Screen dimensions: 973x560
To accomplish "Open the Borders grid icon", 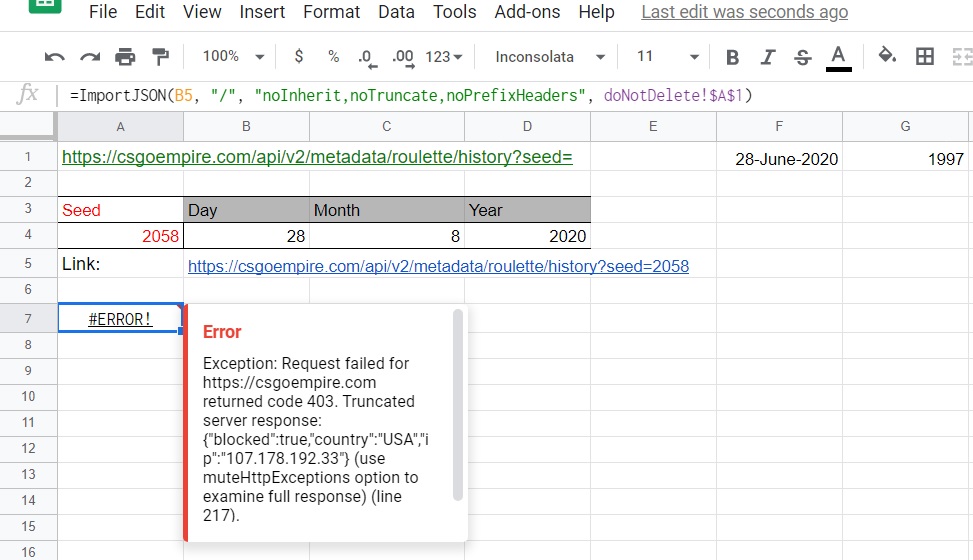I will click(x=925, y=57).
